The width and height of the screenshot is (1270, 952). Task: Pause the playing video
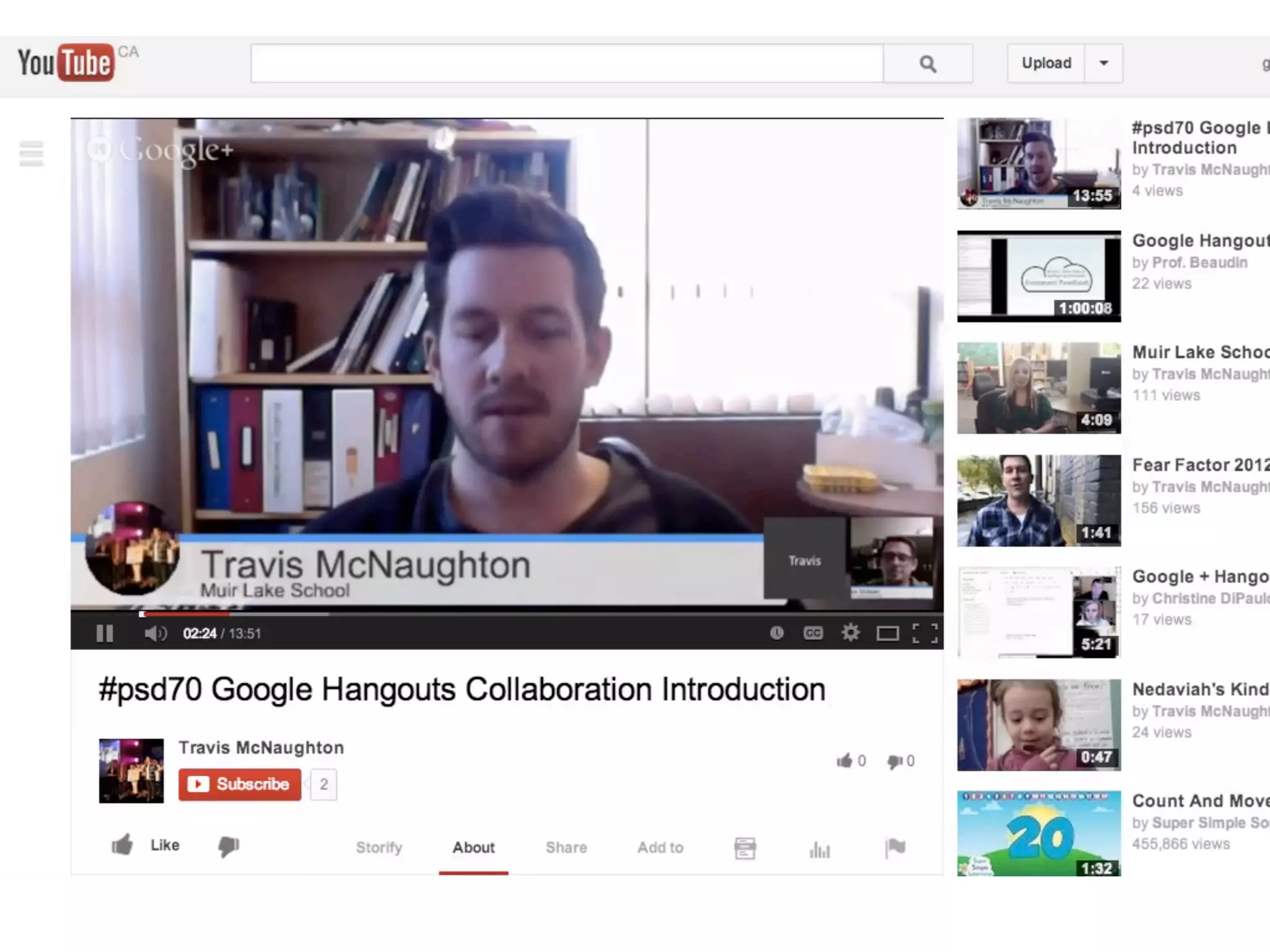(105, 633)
